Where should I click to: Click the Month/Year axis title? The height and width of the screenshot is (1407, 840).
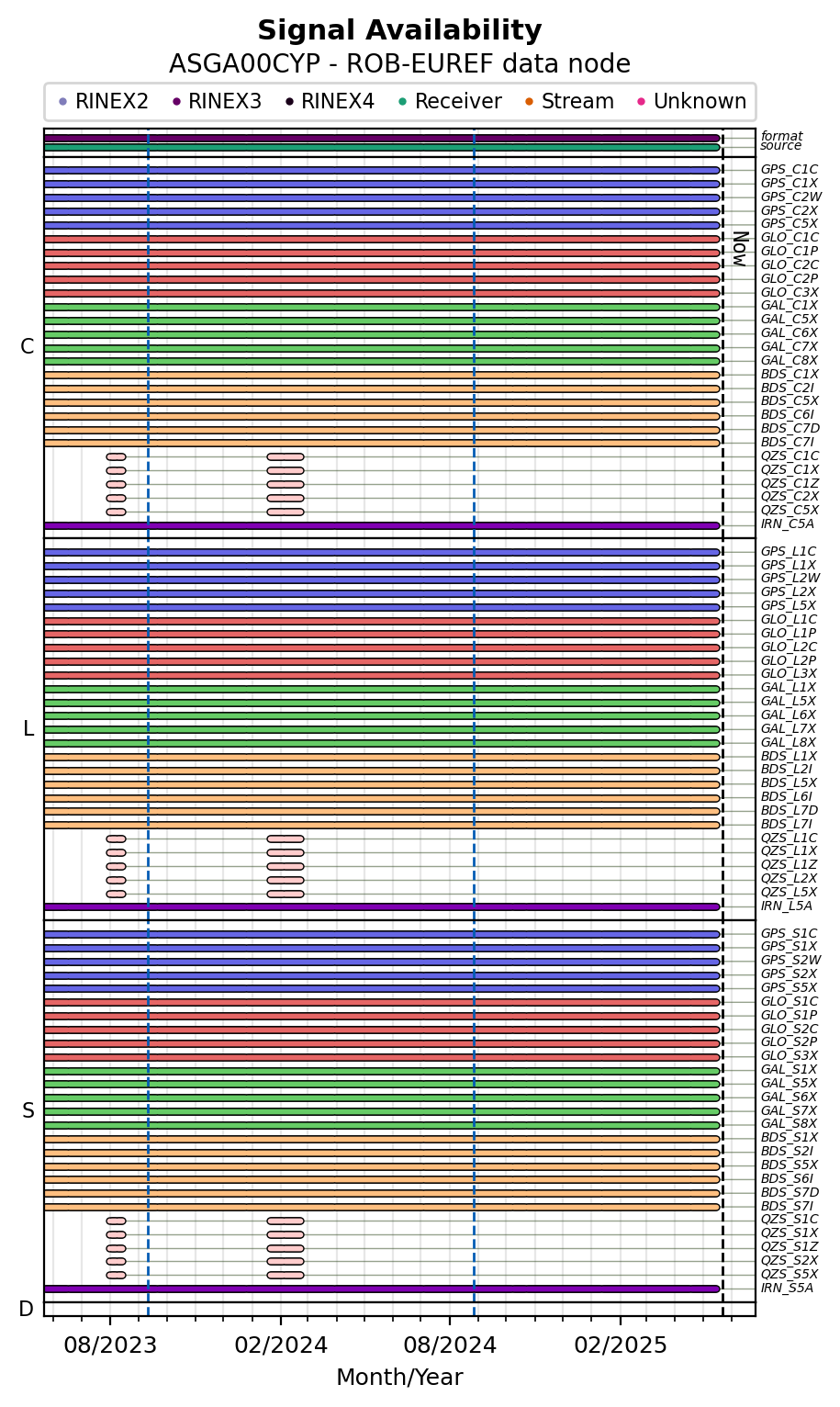tap(399, 1378)
